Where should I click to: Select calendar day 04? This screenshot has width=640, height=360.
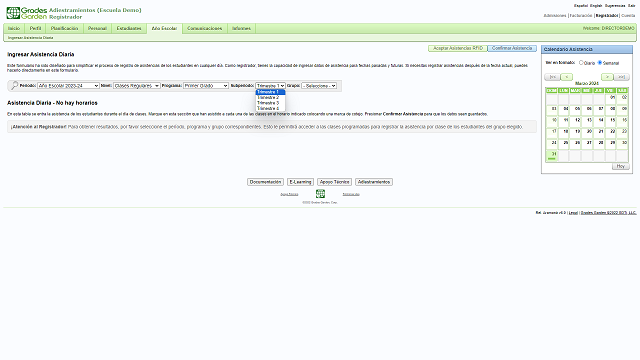[x=564, y=110]
